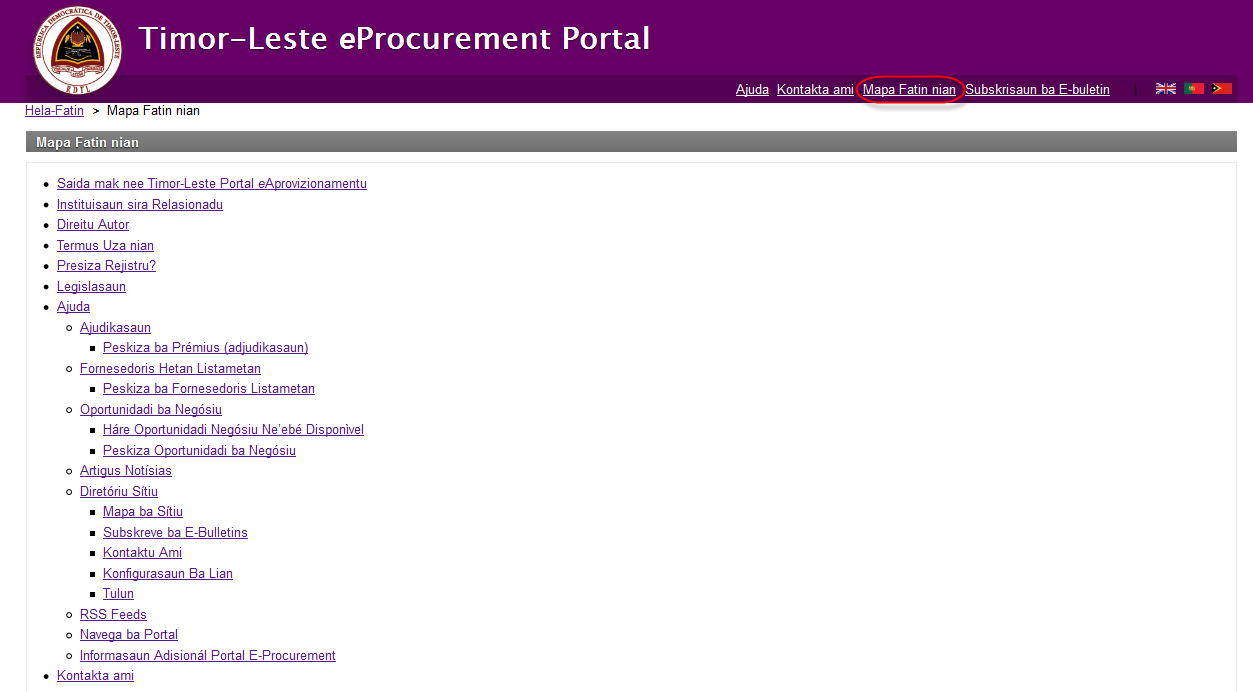This screenshot has height=692, width=1253.
Task: Click the circled Mapa Fatin nian header link
Action: [x=909, y=90]
